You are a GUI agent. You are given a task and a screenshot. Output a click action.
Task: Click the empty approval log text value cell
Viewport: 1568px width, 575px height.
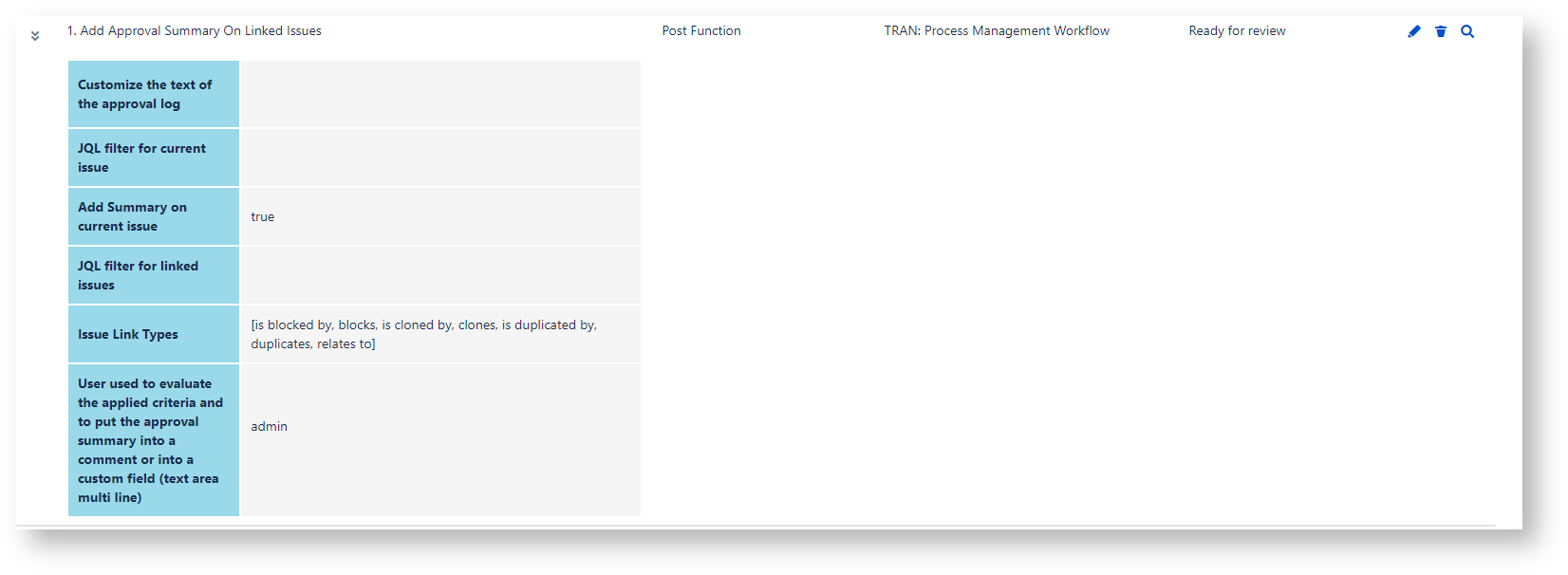(x=440, y=94)
